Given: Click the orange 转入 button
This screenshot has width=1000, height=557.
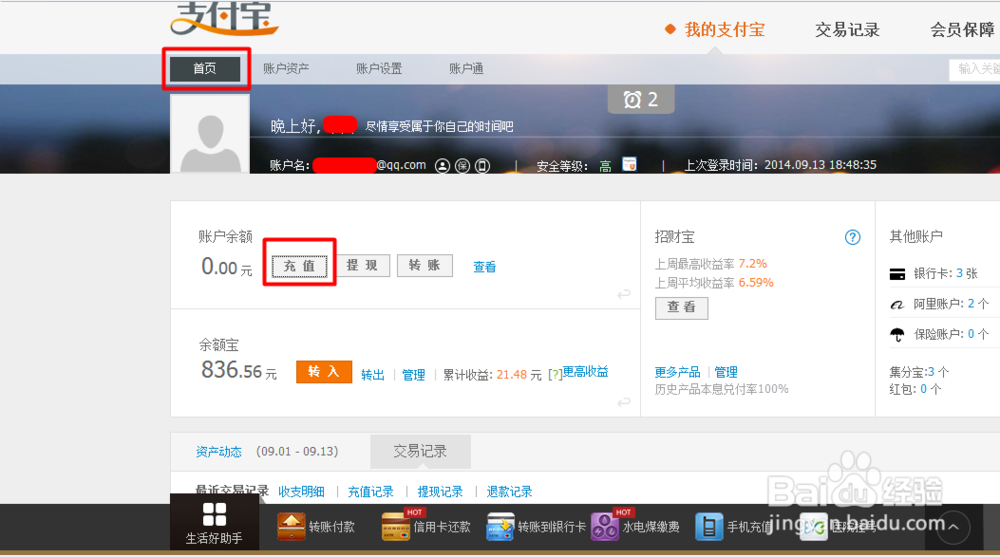Looking at the screenshot, I should coord(324,371).
